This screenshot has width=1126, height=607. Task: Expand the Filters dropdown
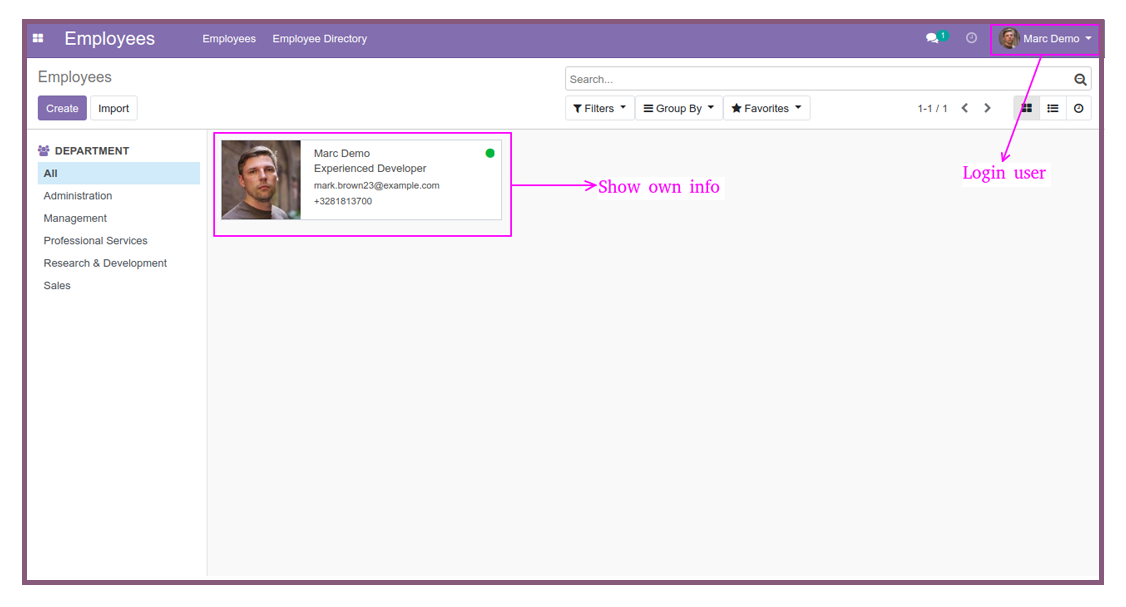[x=600, y=108]
